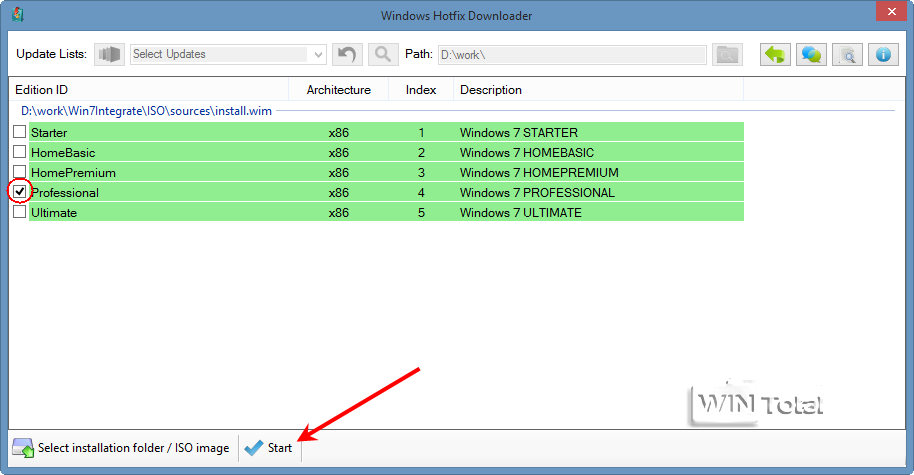Click Select installation folder / ISO image
The image size is (914, 475).
pyautogui.click(x=121, y=448)
